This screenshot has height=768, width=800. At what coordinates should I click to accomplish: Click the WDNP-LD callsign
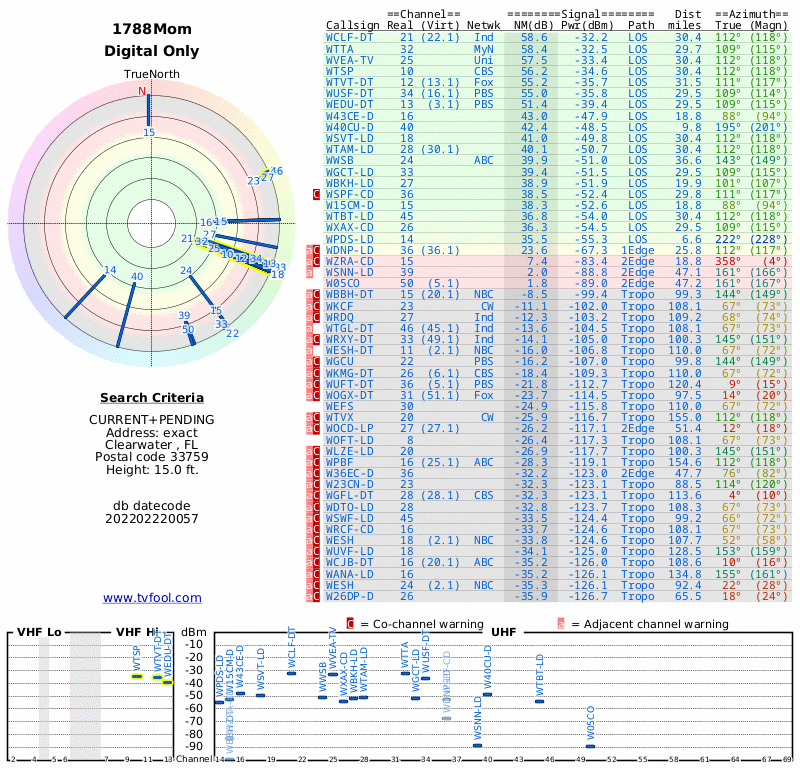click(x=349, y=251)
